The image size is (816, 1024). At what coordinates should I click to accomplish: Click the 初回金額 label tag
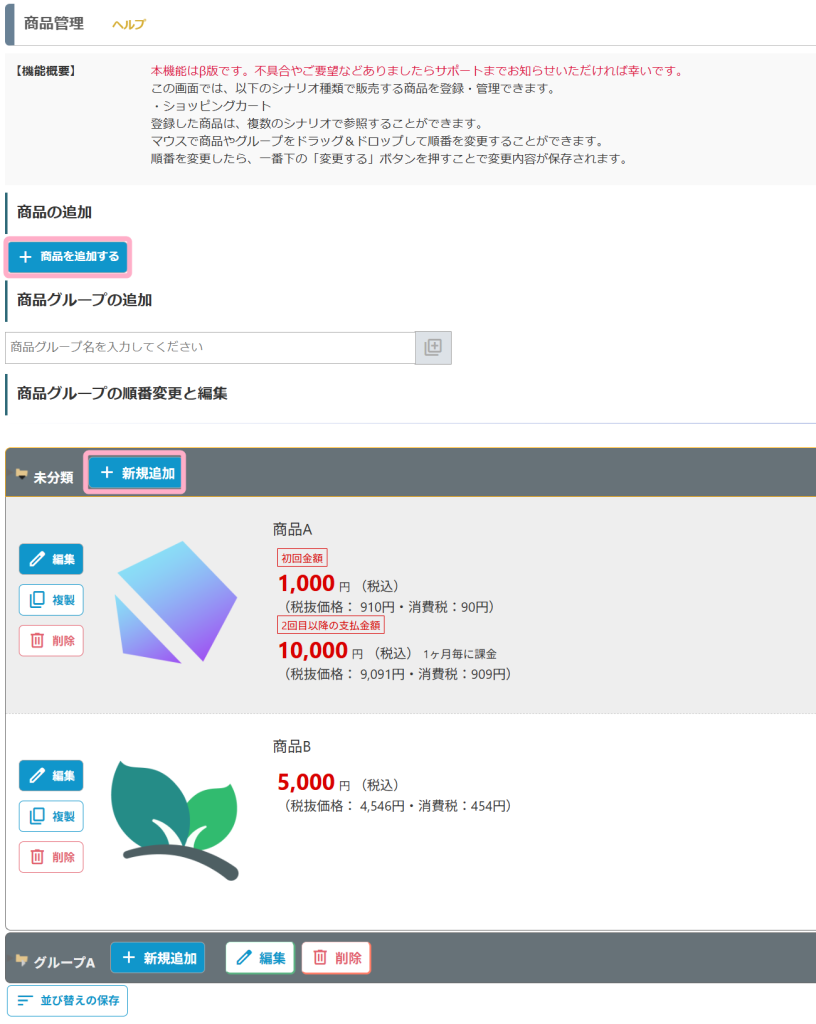click(302, 558)
